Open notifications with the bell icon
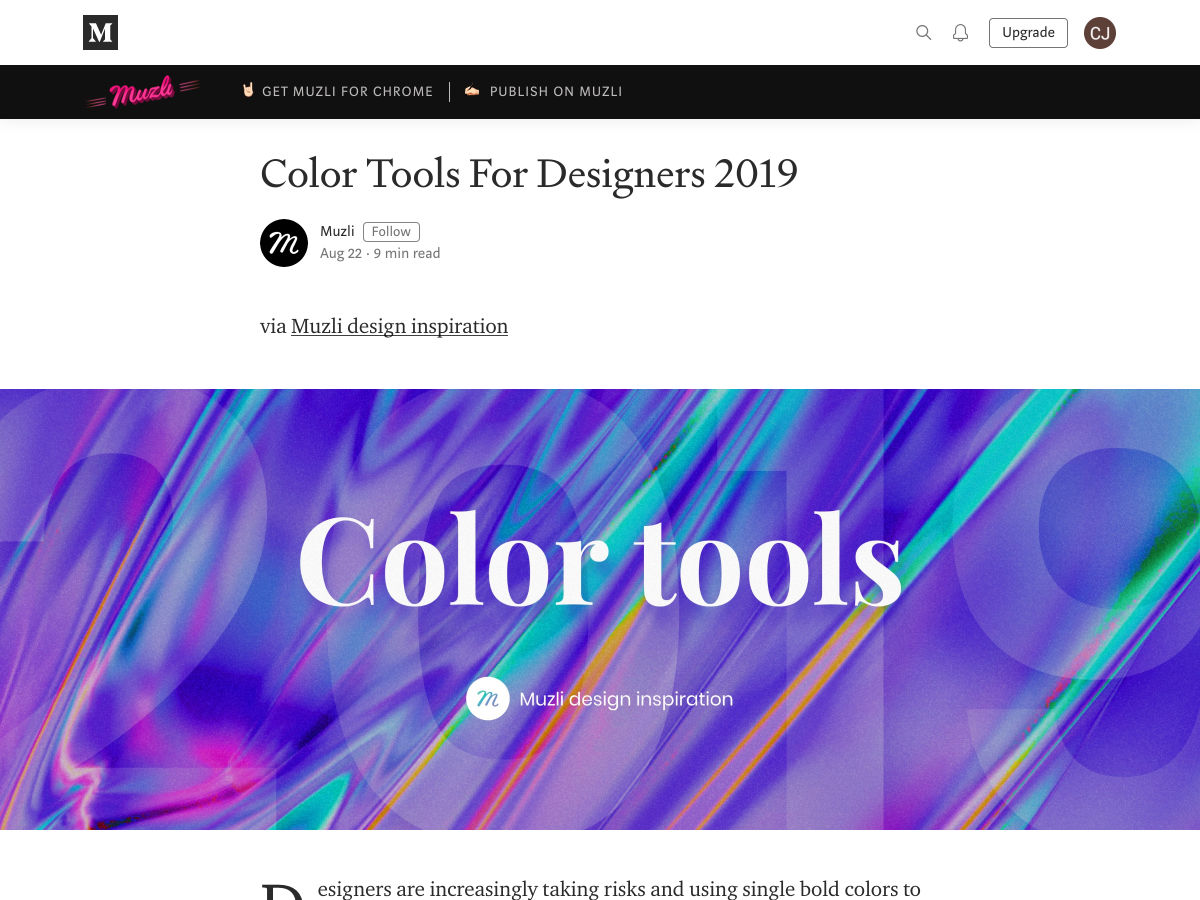Screen dimensions: 1200x900 point(960,33)
